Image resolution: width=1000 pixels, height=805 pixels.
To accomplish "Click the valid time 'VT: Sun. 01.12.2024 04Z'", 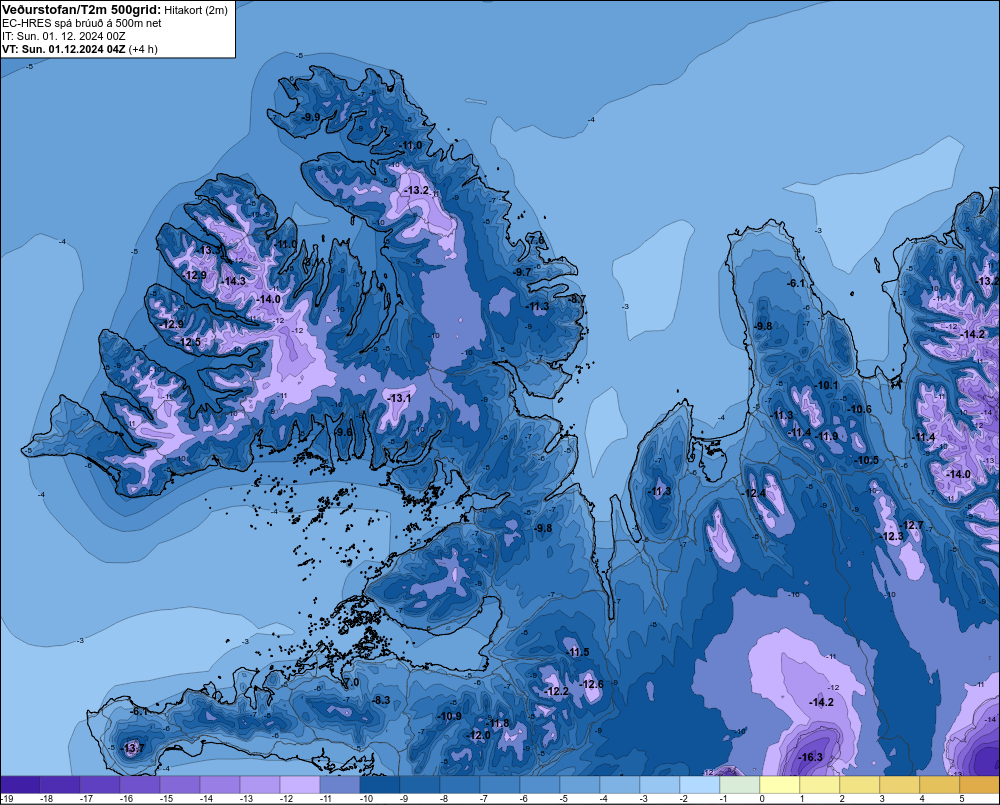I will tap(64, 49).
